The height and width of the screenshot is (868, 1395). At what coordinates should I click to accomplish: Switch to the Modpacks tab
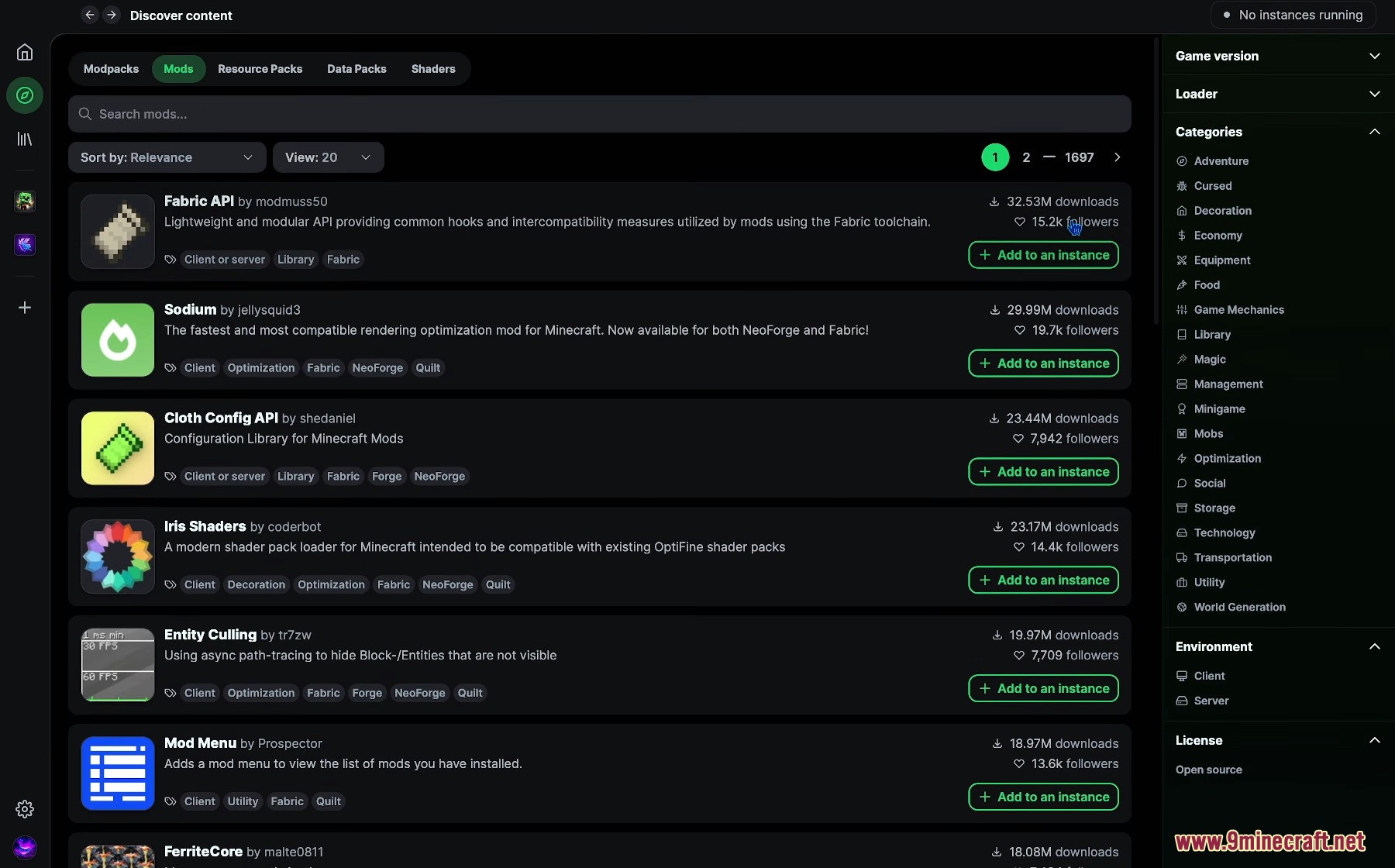click(x=111, y=69)
